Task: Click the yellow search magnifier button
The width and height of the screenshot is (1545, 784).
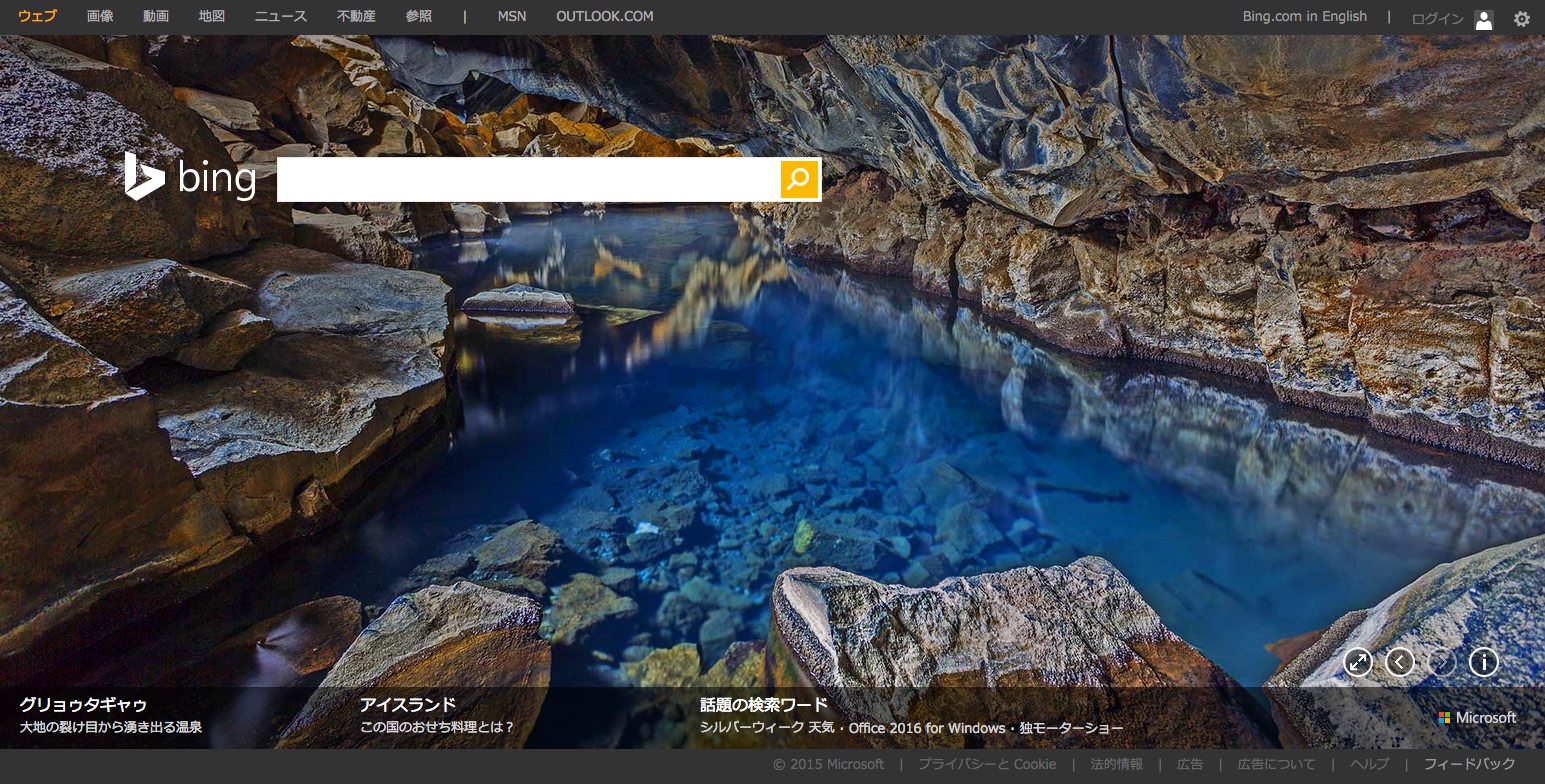Action: coord(799,179)
